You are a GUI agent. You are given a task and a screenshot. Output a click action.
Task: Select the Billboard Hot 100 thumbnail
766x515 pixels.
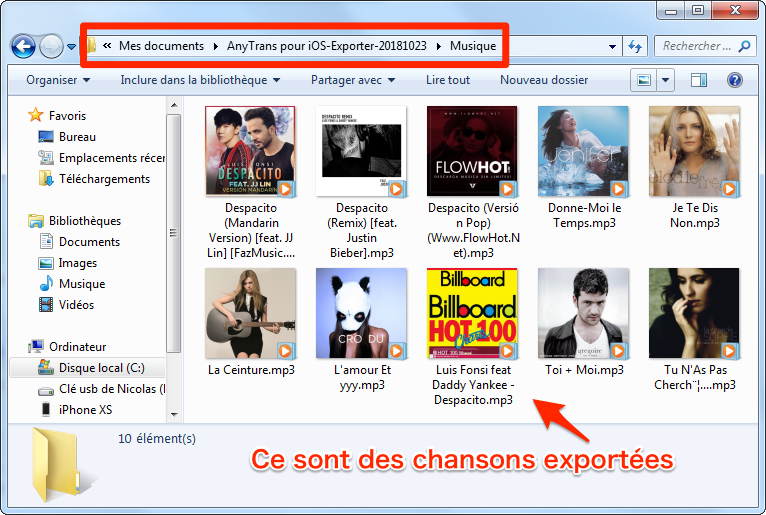coord(472,313)
